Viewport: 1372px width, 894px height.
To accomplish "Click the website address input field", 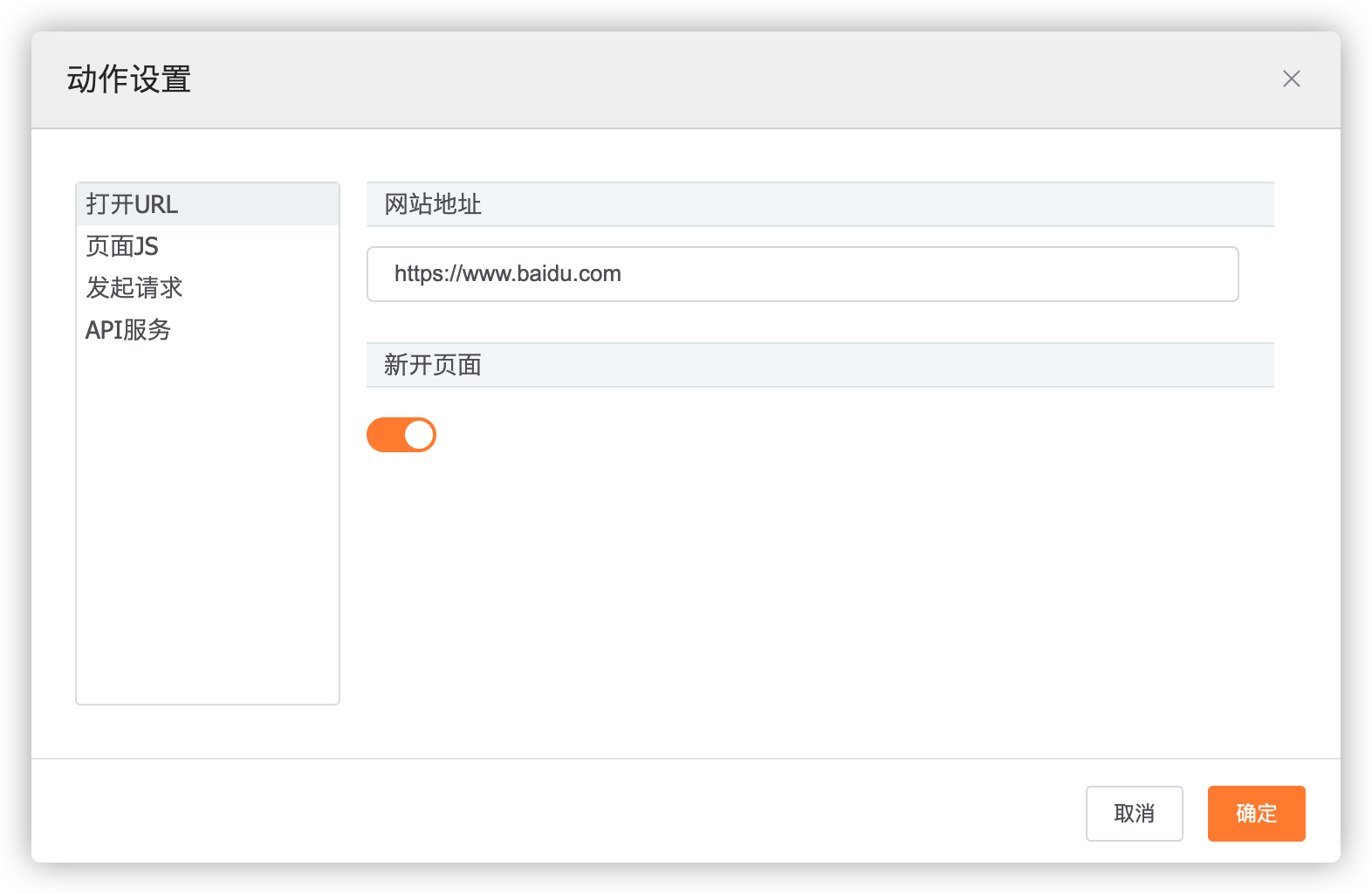I will [x=801, y=274].
